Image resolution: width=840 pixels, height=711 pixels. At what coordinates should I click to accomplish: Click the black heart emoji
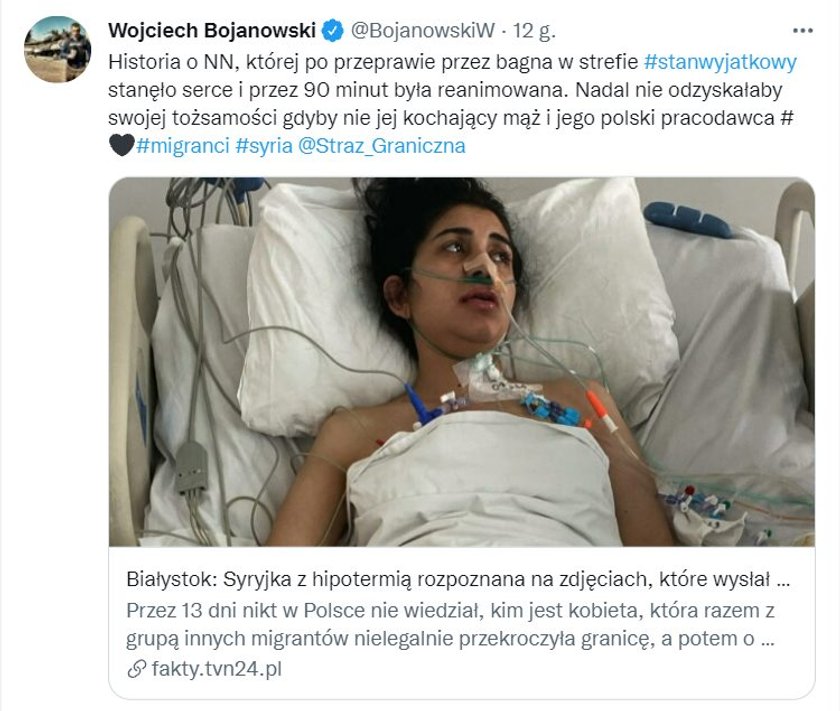pos(122,145)
